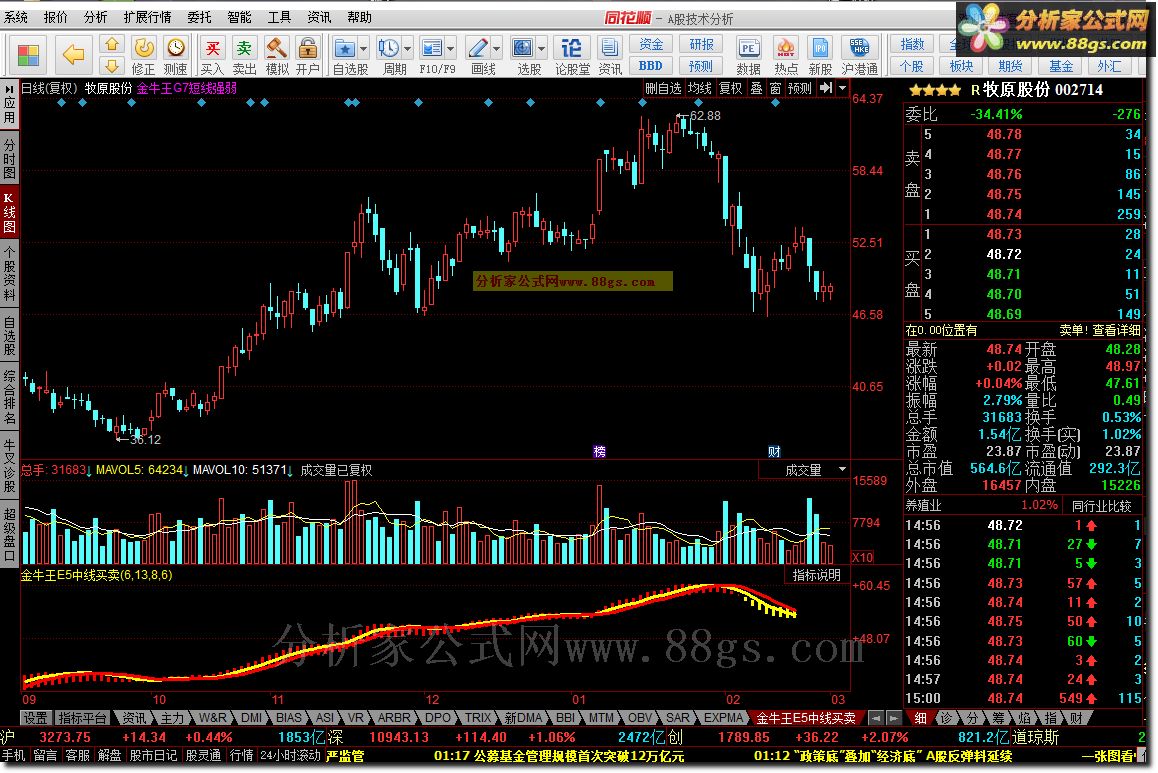Launch 模拟 simulated trading gavel icon
This screenshot has height=773, width=1158.
click(x=277, y=49)
